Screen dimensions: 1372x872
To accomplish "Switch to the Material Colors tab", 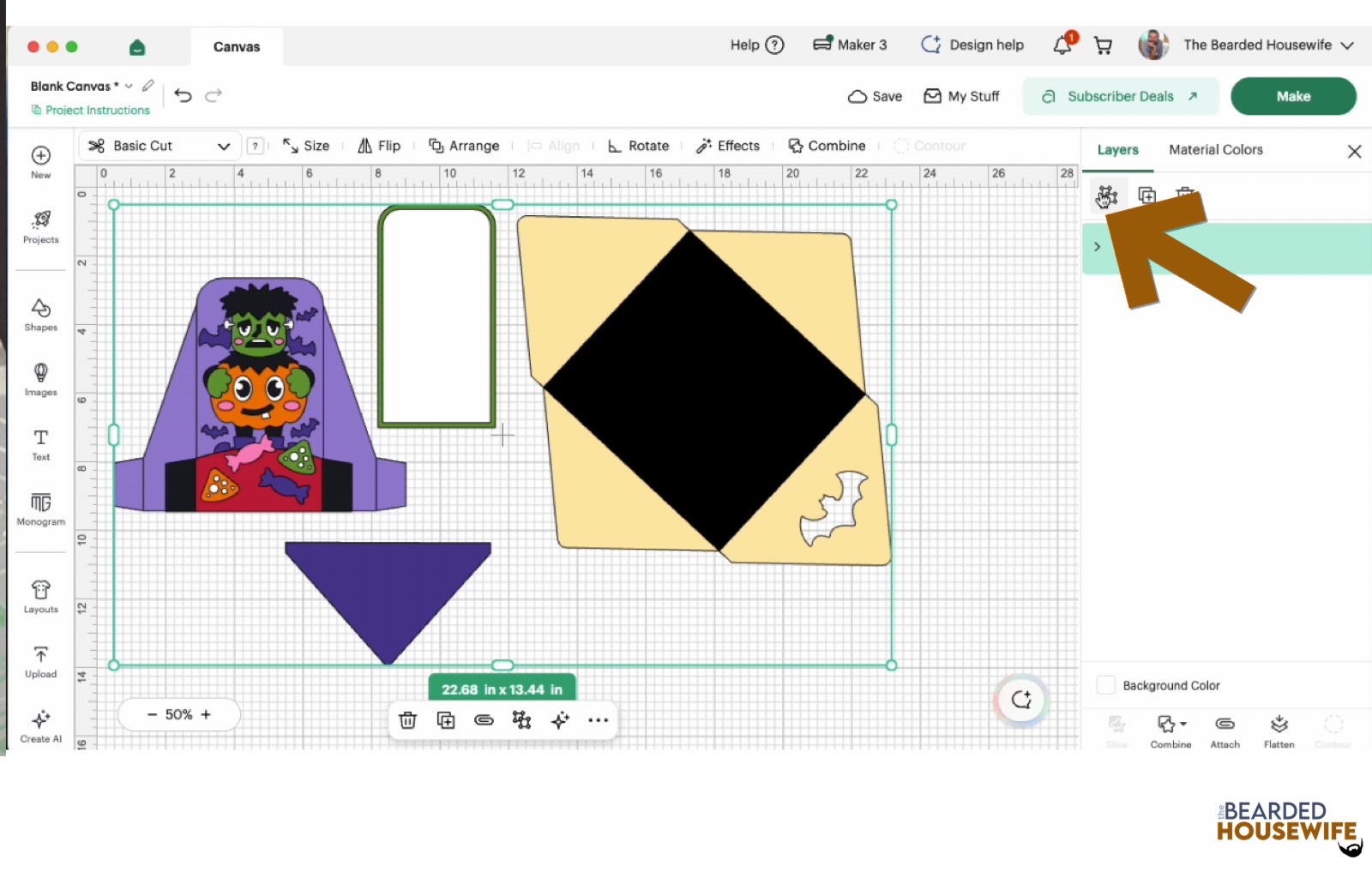I will coord(1215,149).
